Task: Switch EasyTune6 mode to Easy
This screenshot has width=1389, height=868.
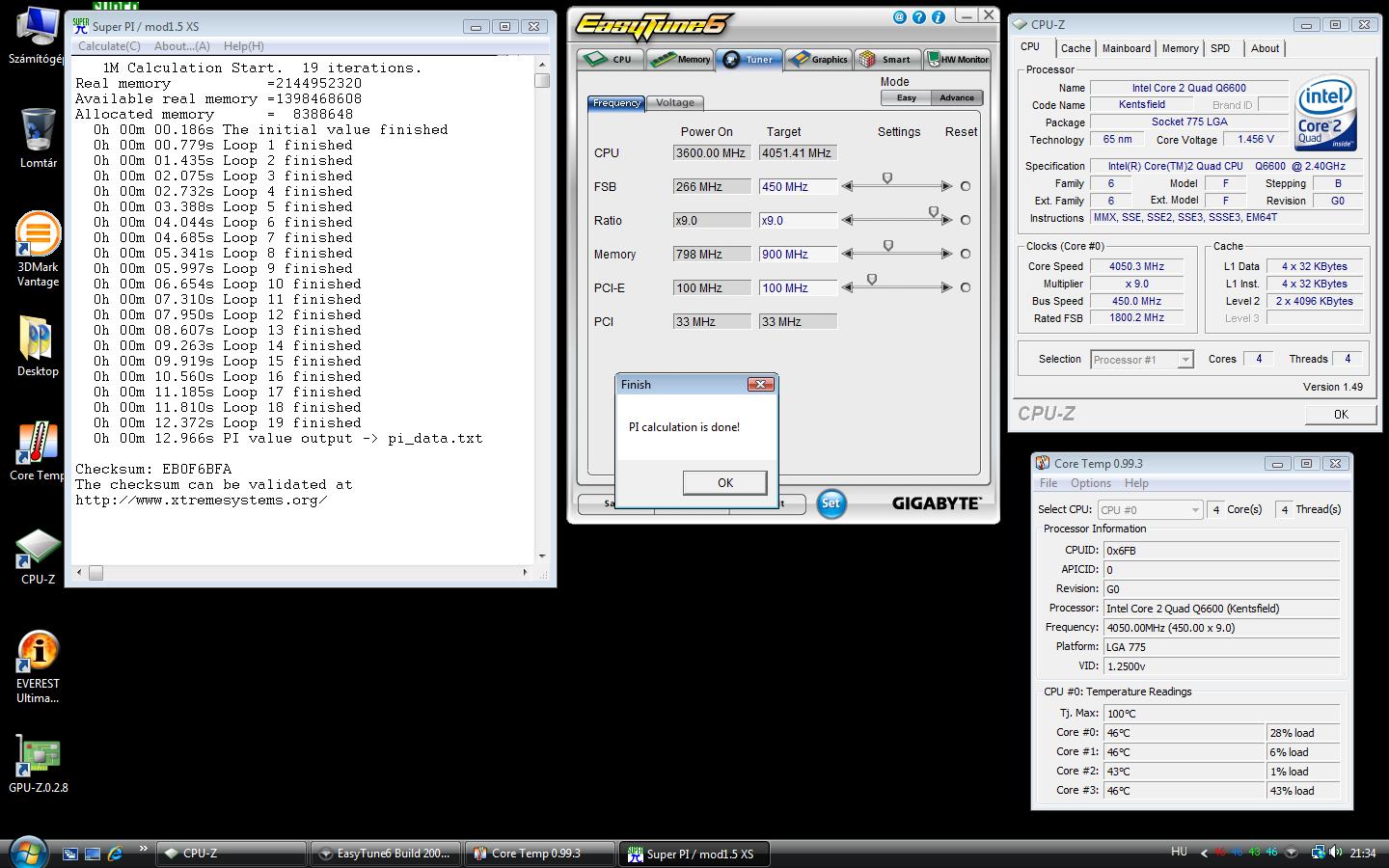Action: click(907, 97)
